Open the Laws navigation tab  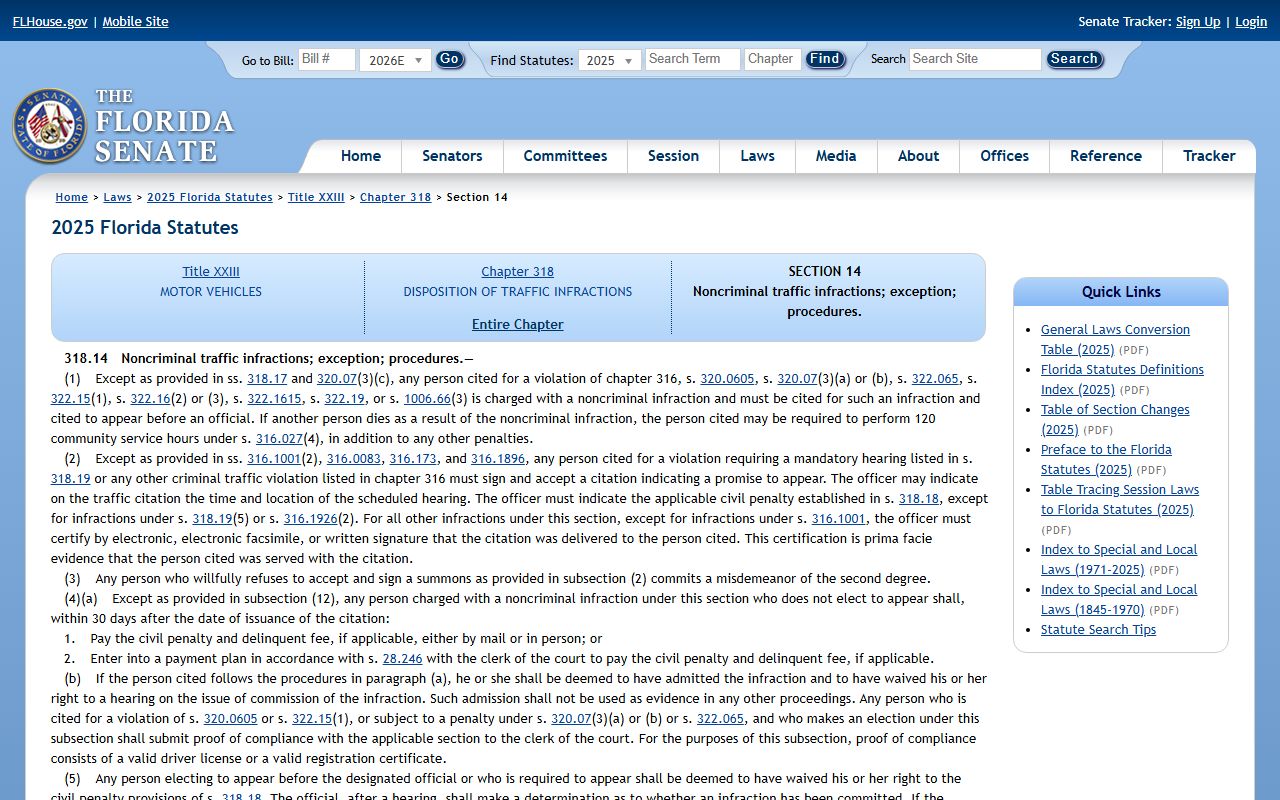[x=757, y=156]
